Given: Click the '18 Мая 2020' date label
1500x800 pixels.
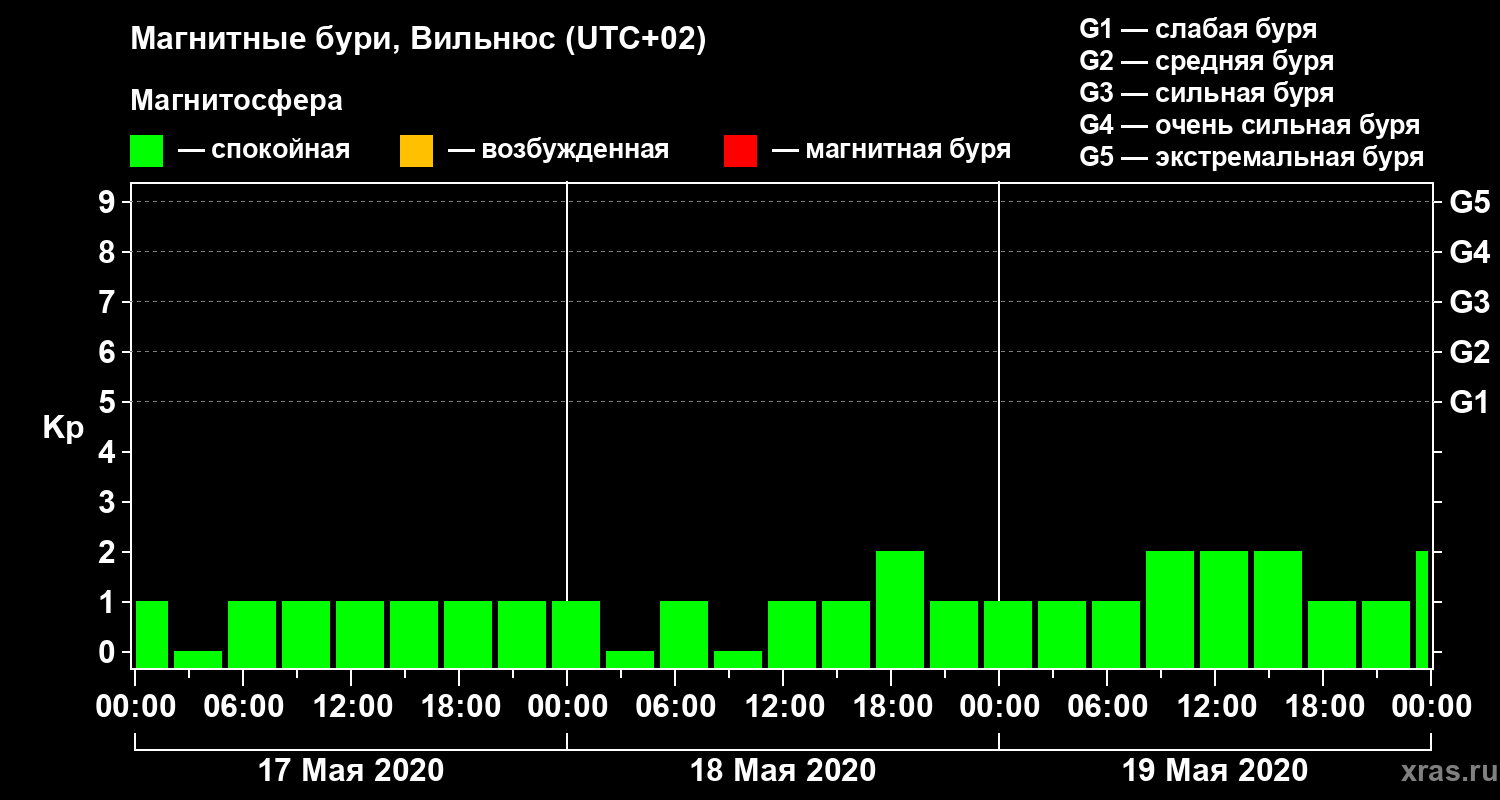Looking at the screenshot, I should click(x=782, y=770).
